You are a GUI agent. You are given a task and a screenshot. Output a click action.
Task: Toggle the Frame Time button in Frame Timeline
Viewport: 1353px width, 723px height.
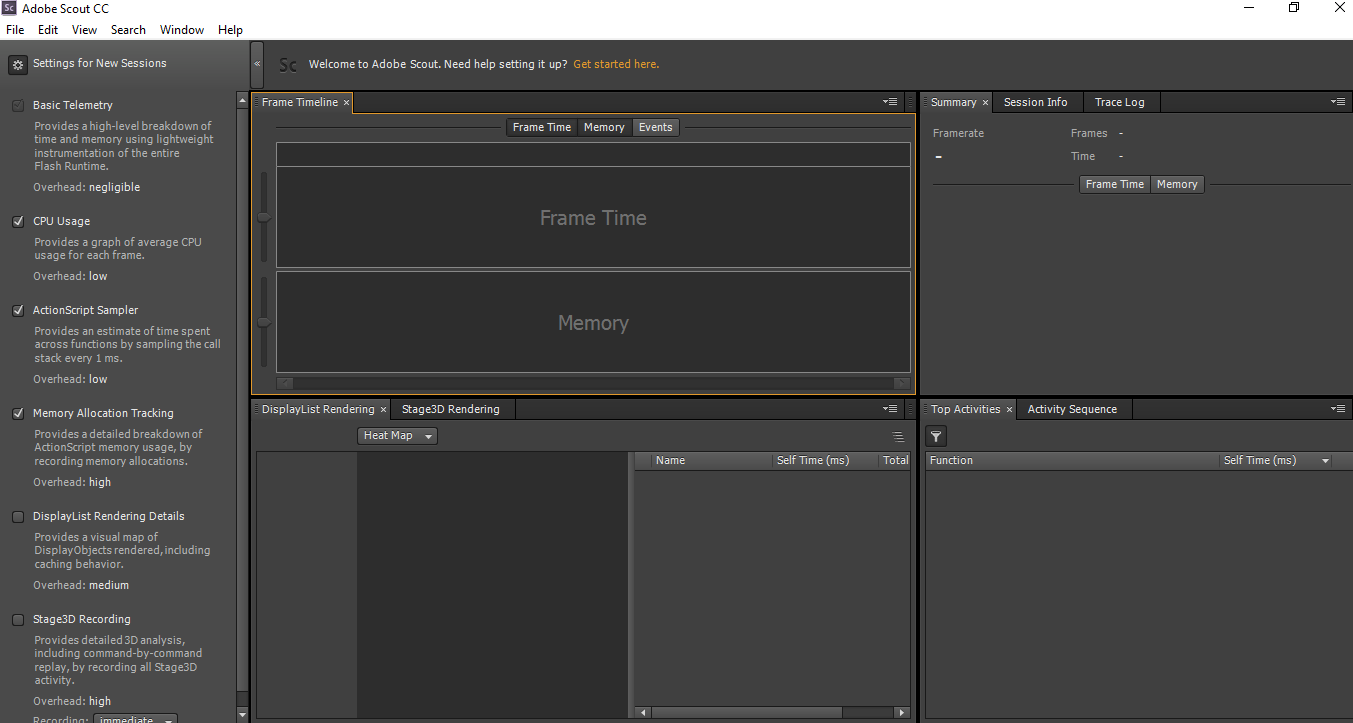tap(542, 127)
